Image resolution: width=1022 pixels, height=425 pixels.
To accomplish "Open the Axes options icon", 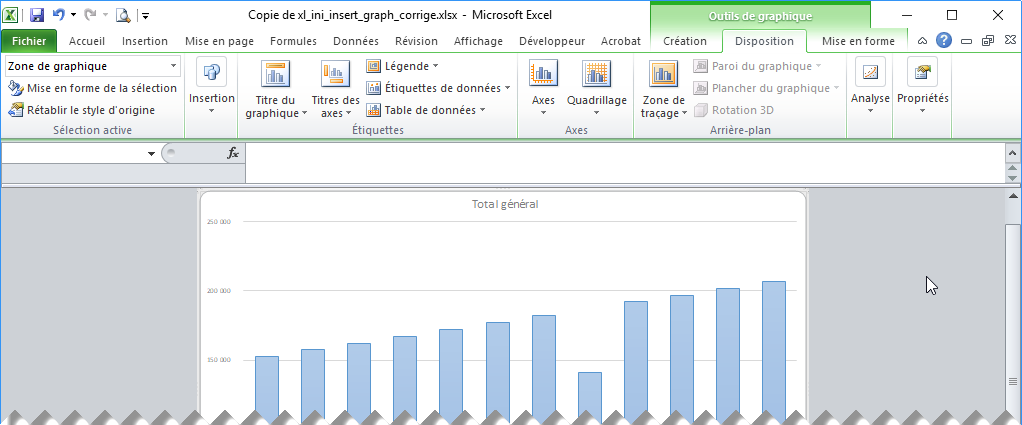I will click(x=543, y=74).
